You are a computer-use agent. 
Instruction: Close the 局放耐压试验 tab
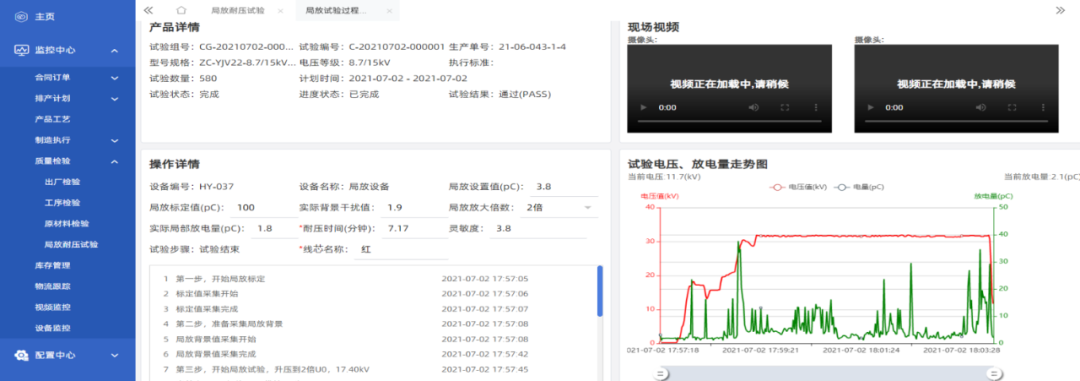click(280, 11)
